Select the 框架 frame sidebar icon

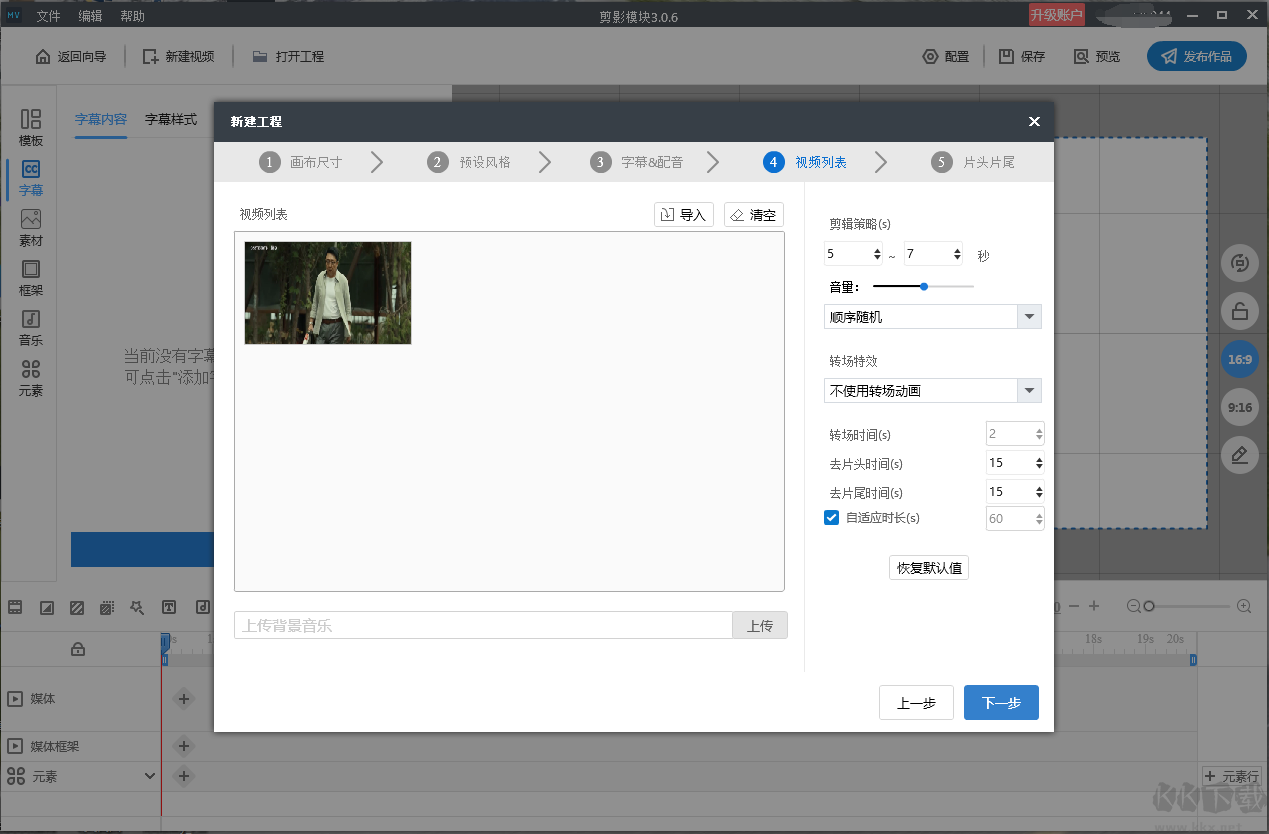pos(31,277)
